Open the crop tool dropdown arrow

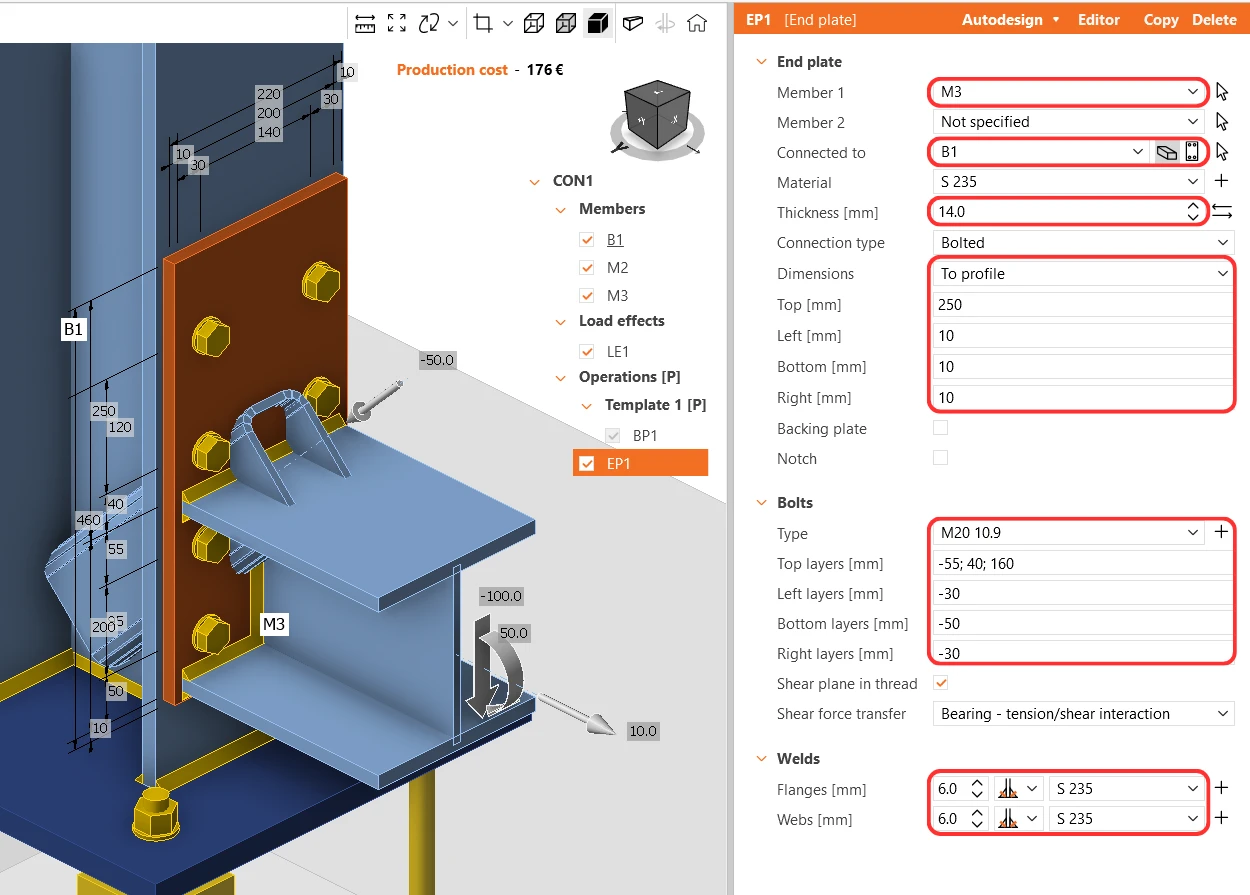(x=508, y=23)
